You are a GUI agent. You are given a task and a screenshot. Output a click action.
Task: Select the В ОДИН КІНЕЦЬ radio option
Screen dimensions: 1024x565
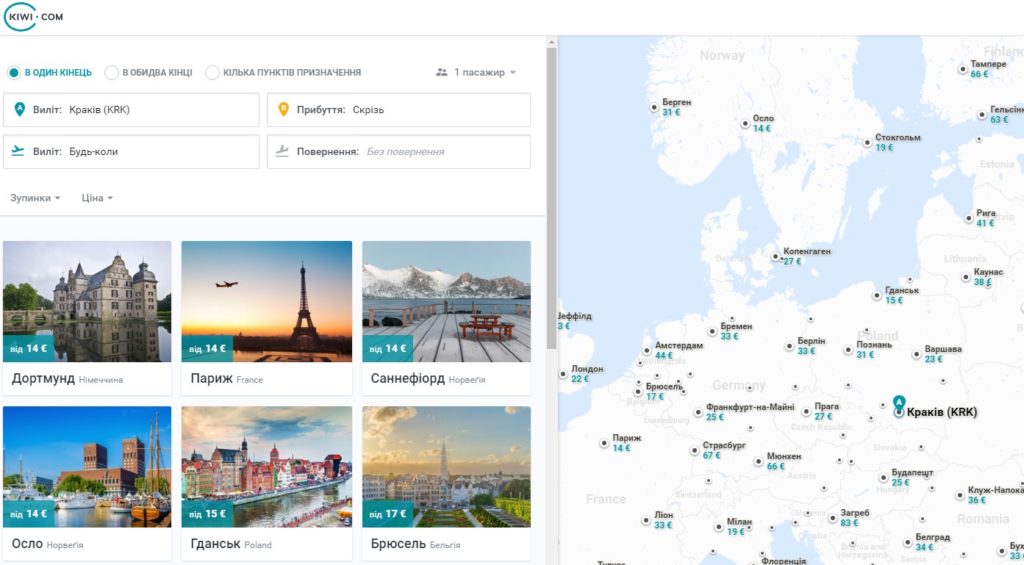pyautogui.click(x=14, y=73)
